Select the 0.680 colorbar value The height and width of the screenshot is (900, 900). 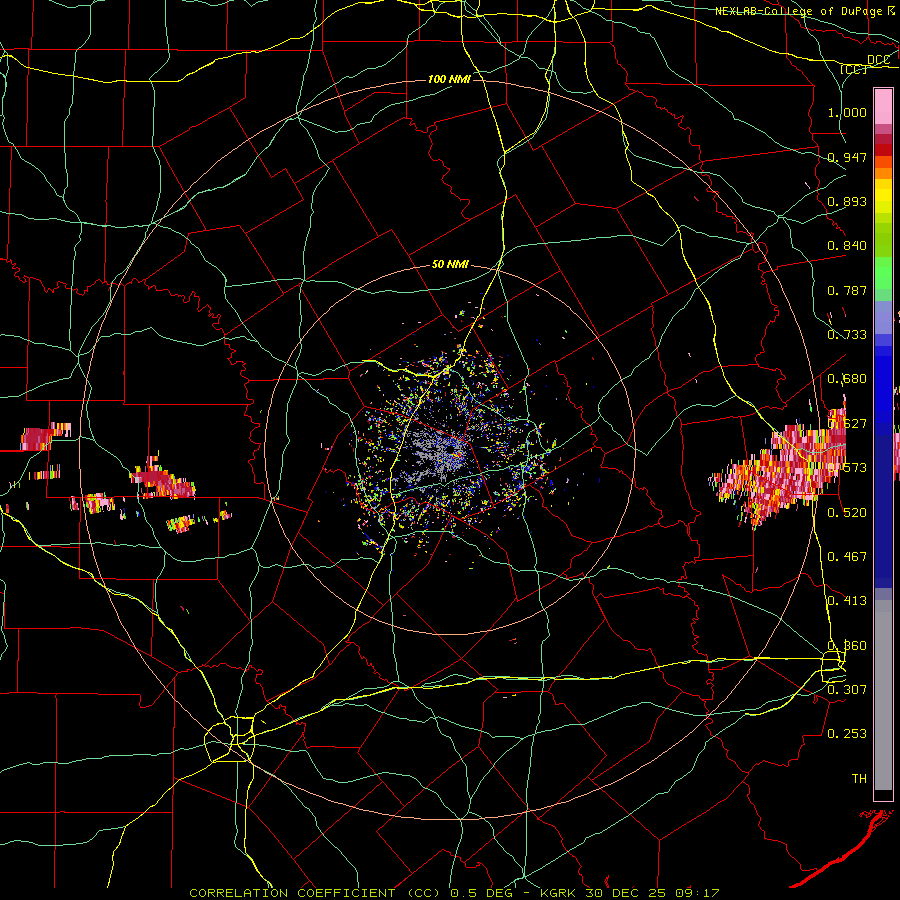click(847, 378)
